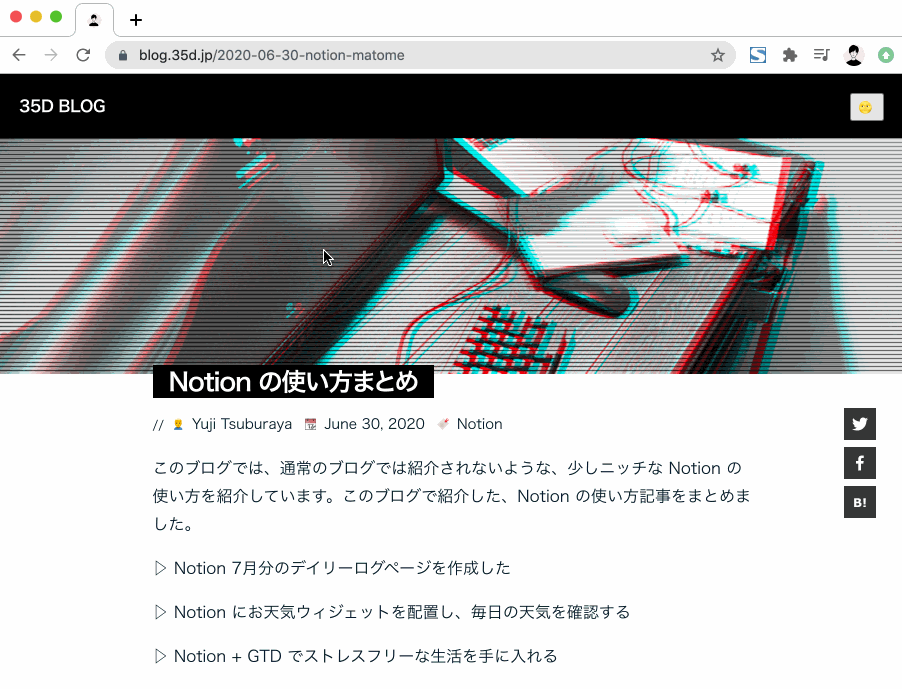This screenshot has width=902, height=689.
Task: Go back to the previous page
Action: pyautogui.click(x=19, y=55)
